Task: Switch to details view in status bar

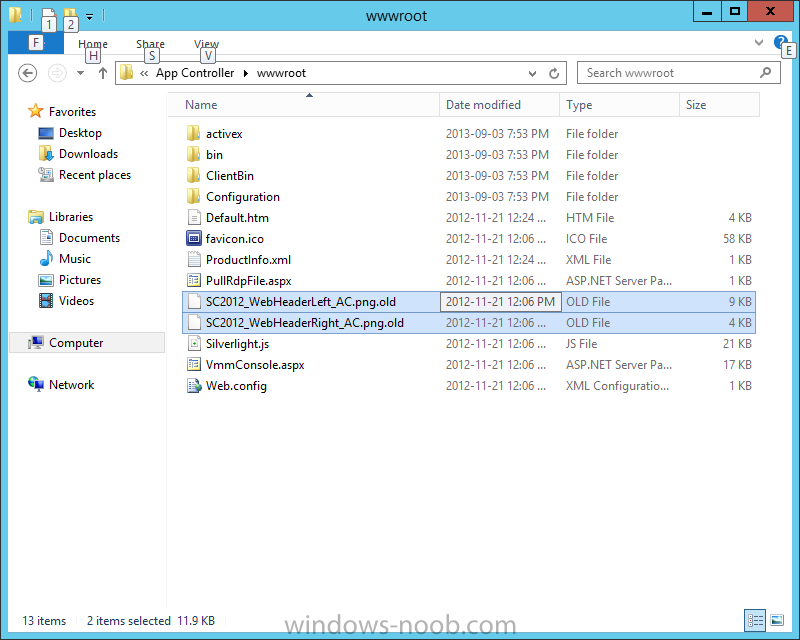Action: point(756,620)
